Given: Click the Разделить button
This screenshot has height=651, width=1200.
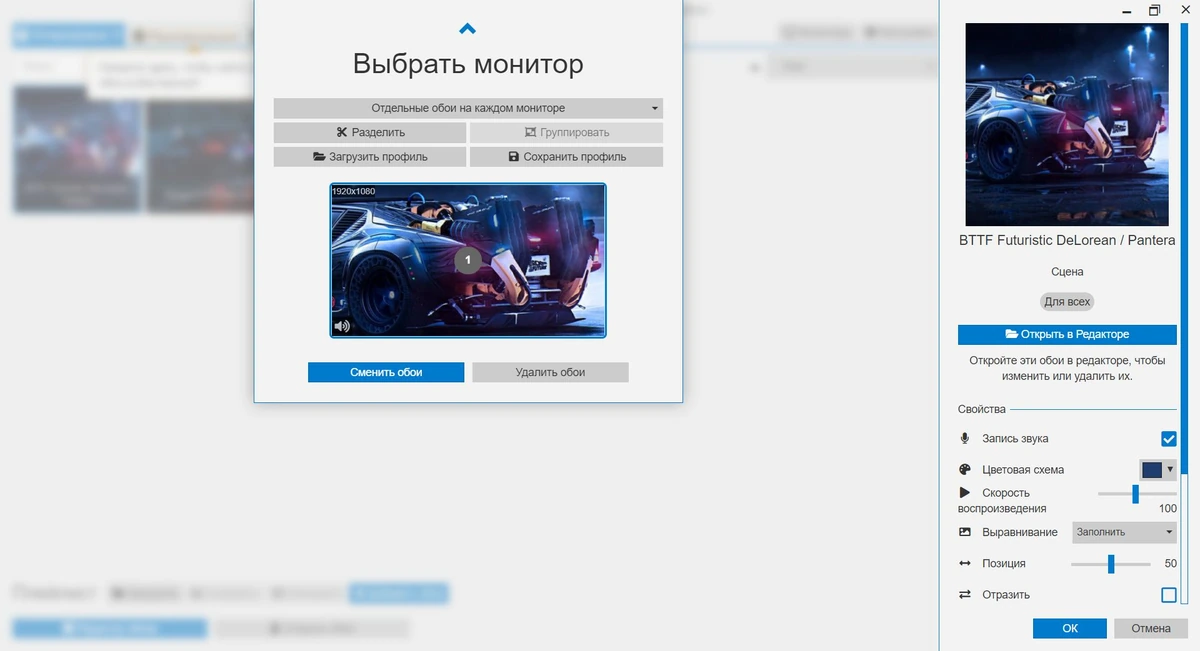Looking at the screenshot, I should [x=370, y=132].
